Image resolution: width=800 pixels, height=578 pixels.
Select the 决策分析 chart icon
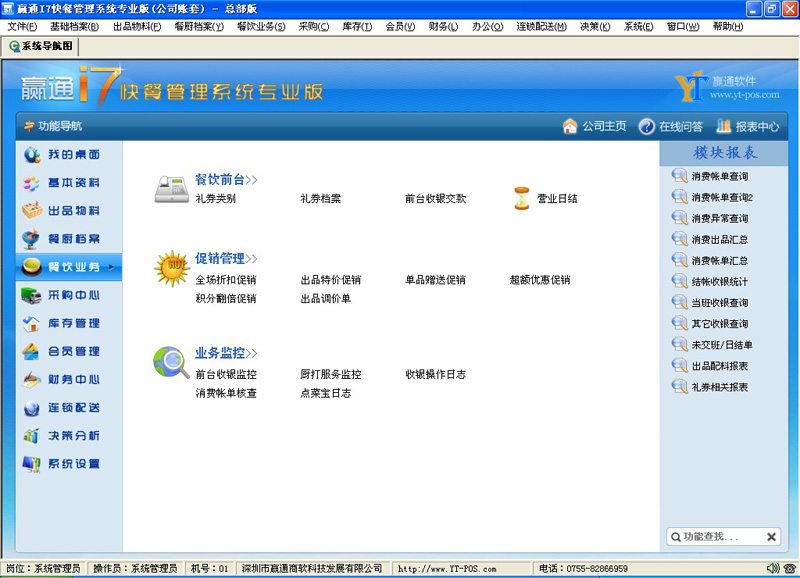click(32, 436)
